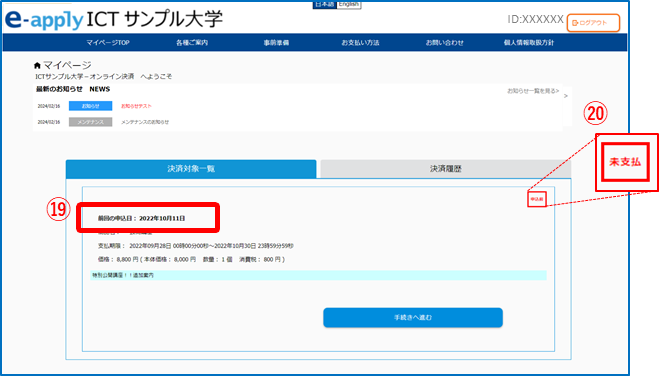Select the 決済履歴 tab
This screenshot has height=376, width=659.
445,169
